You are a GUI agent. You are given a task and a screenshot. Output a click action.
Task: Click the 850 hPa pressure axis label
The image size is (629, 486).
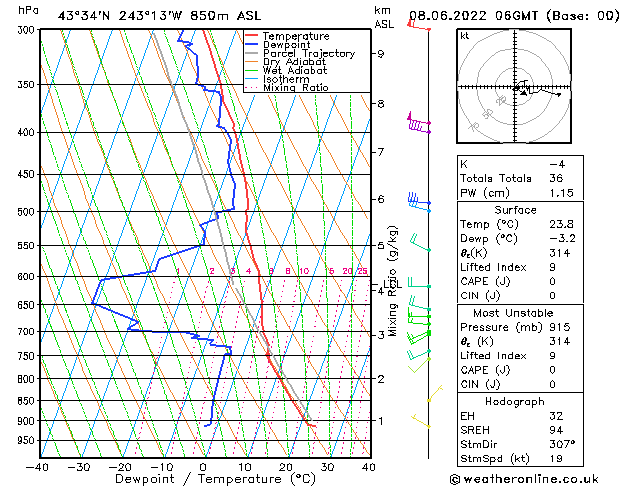pos(28,401)
